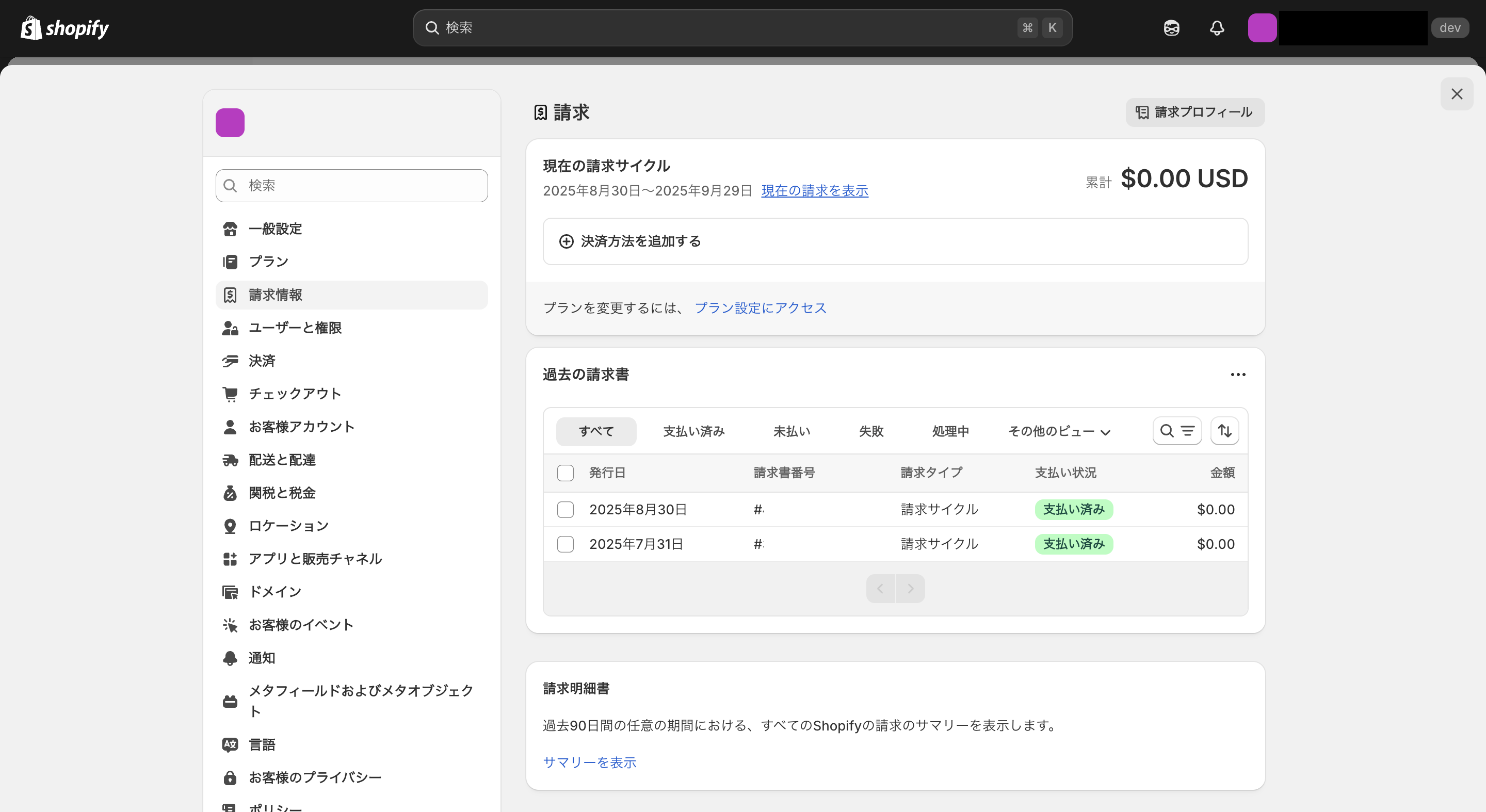The width and height of the screenshot is (1486, 812).
Task: Open the sort button in the invoice table
Action: click(1224, 431)
